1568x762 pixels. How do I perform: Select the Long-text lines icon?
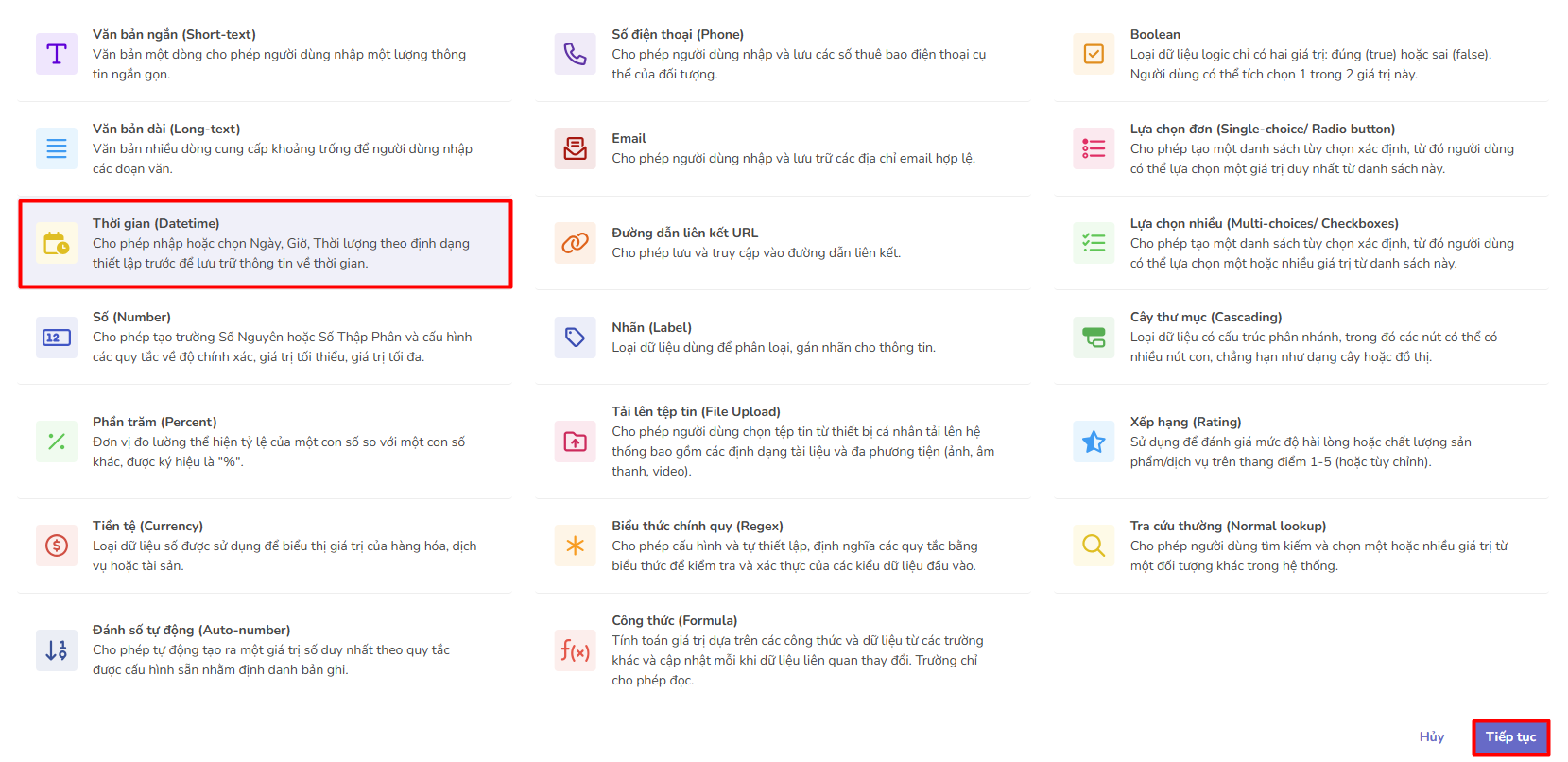point(57,148)
